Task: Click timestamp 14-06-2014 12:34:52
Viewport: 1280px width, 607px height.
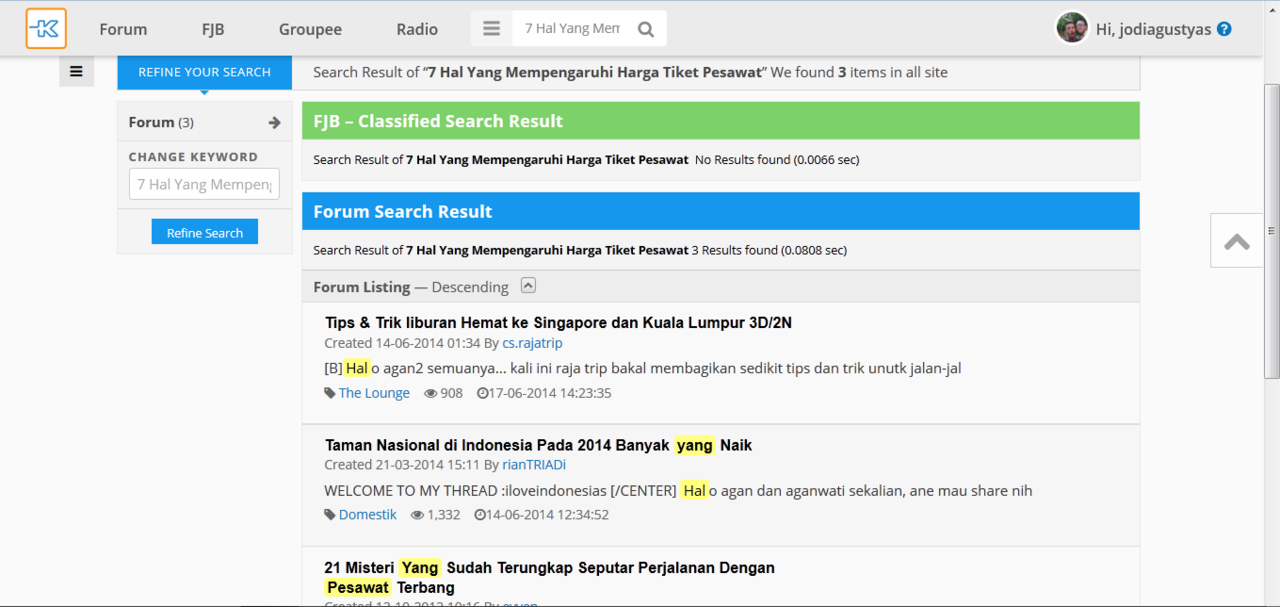Action: [x=548, y=515]
